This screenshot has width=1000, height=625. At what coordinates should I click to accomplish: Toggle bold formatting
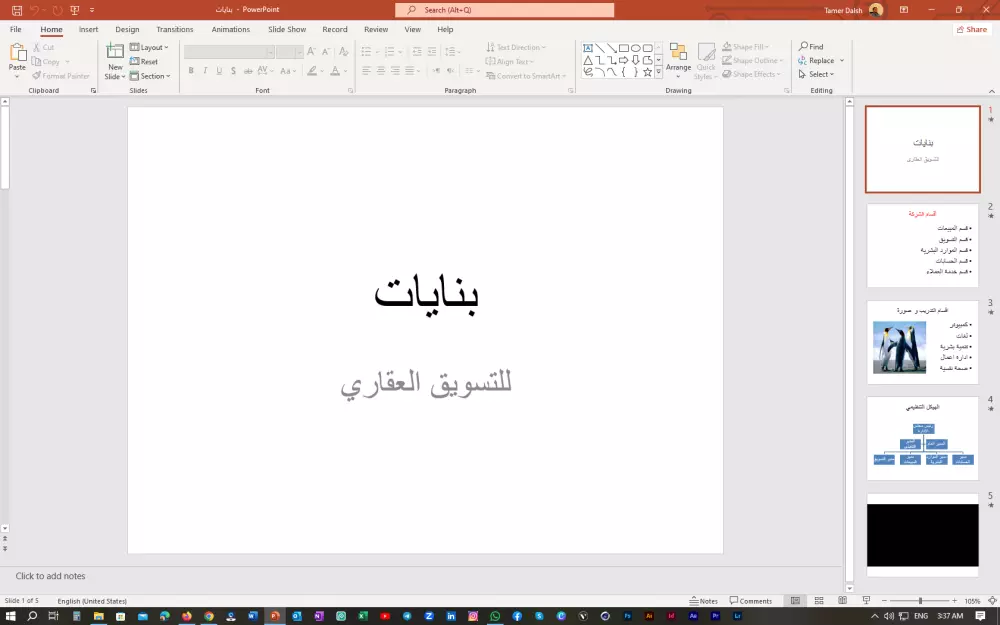tap(191, 71)
